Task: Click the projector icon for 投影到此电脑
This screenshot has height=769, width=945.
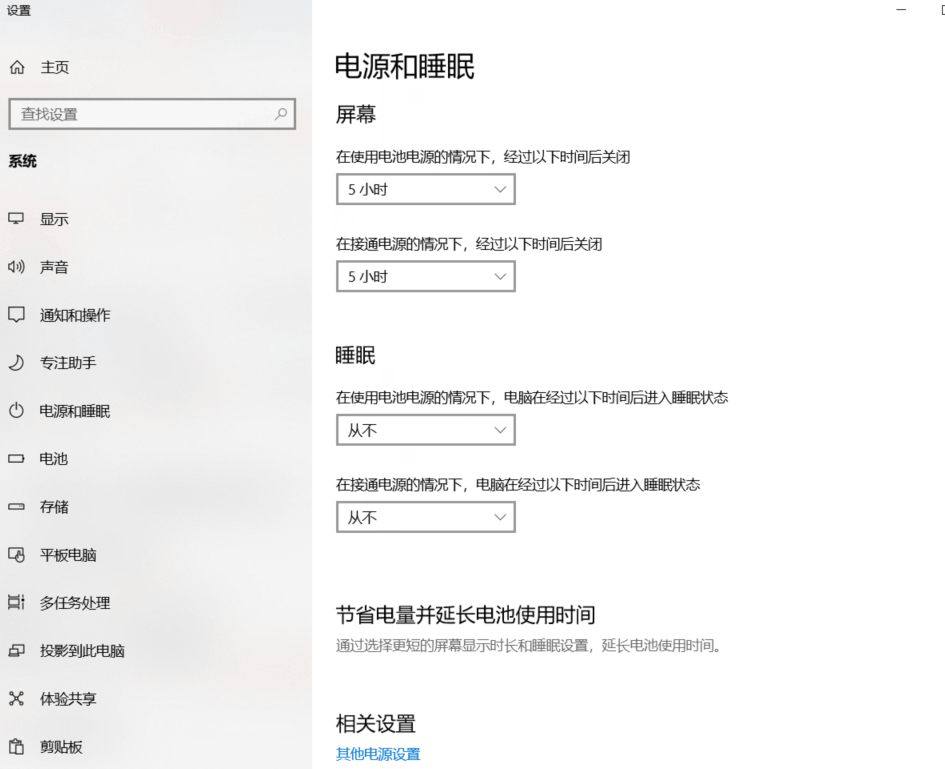Action: 16,650
